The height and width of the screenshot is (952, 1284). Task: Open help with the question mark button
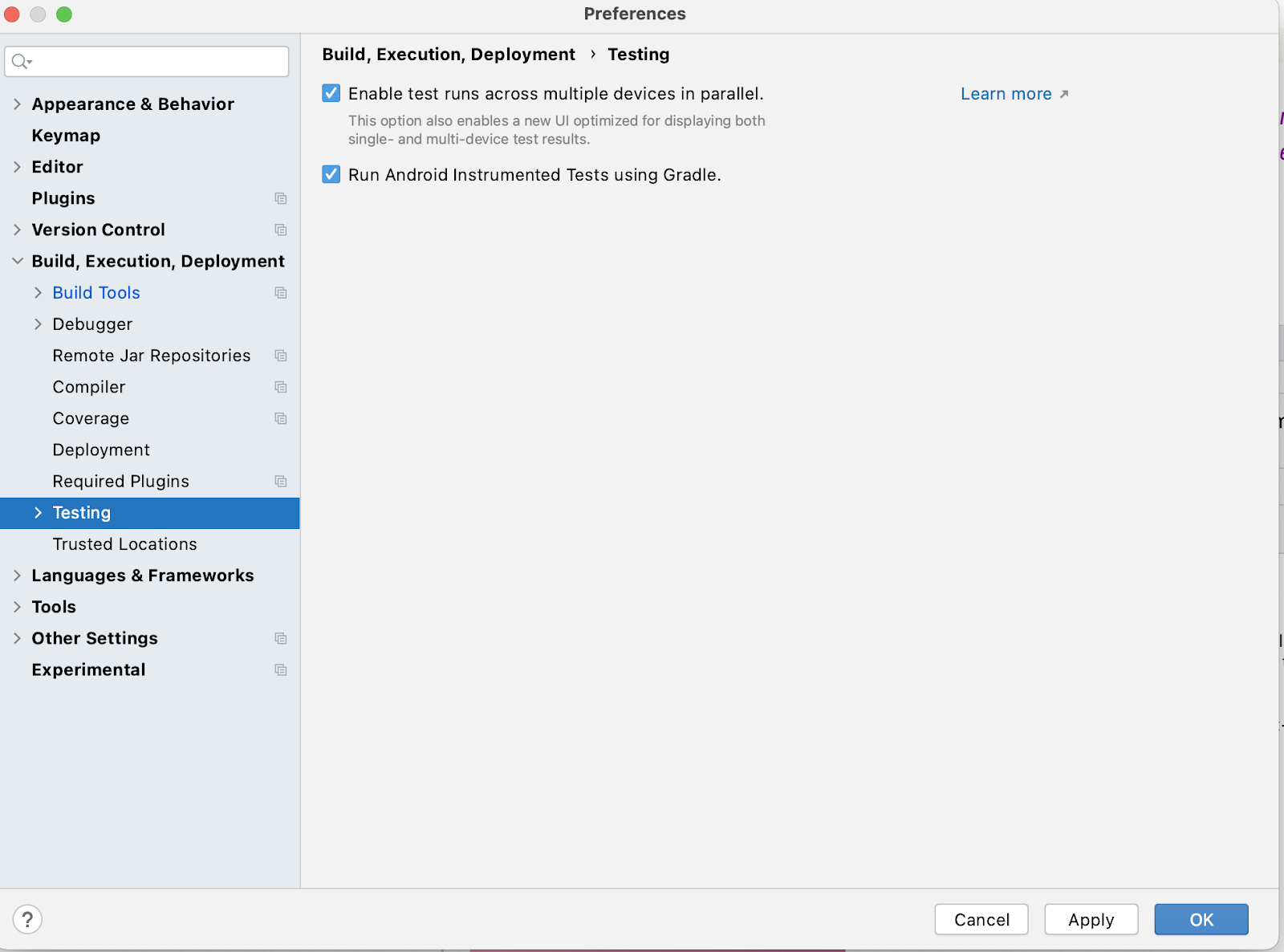(x=27, y=919)
